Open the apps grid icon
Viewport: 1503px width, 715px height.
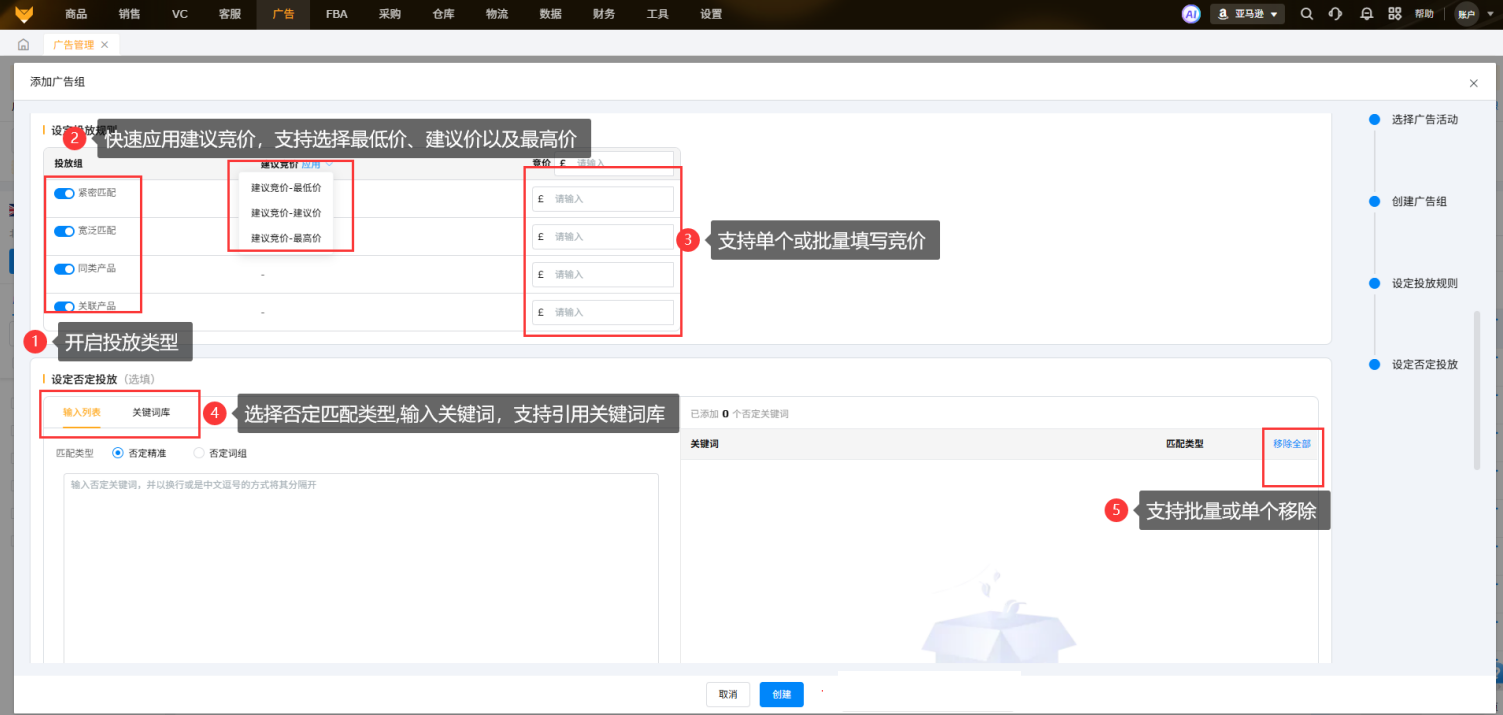1394,14
